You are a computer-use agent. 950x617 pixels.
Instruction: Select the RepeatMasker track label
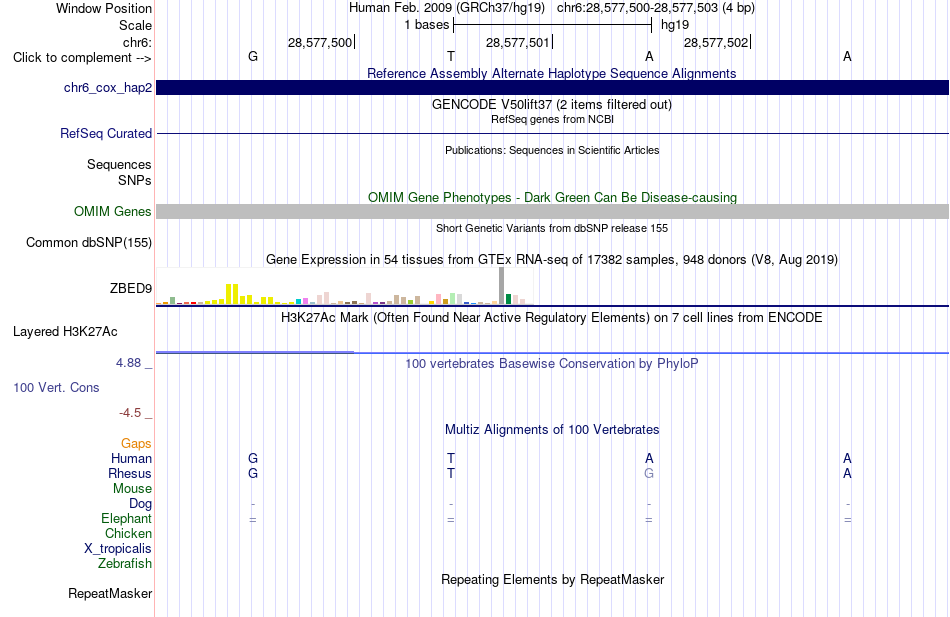click(x=110, y=593)
